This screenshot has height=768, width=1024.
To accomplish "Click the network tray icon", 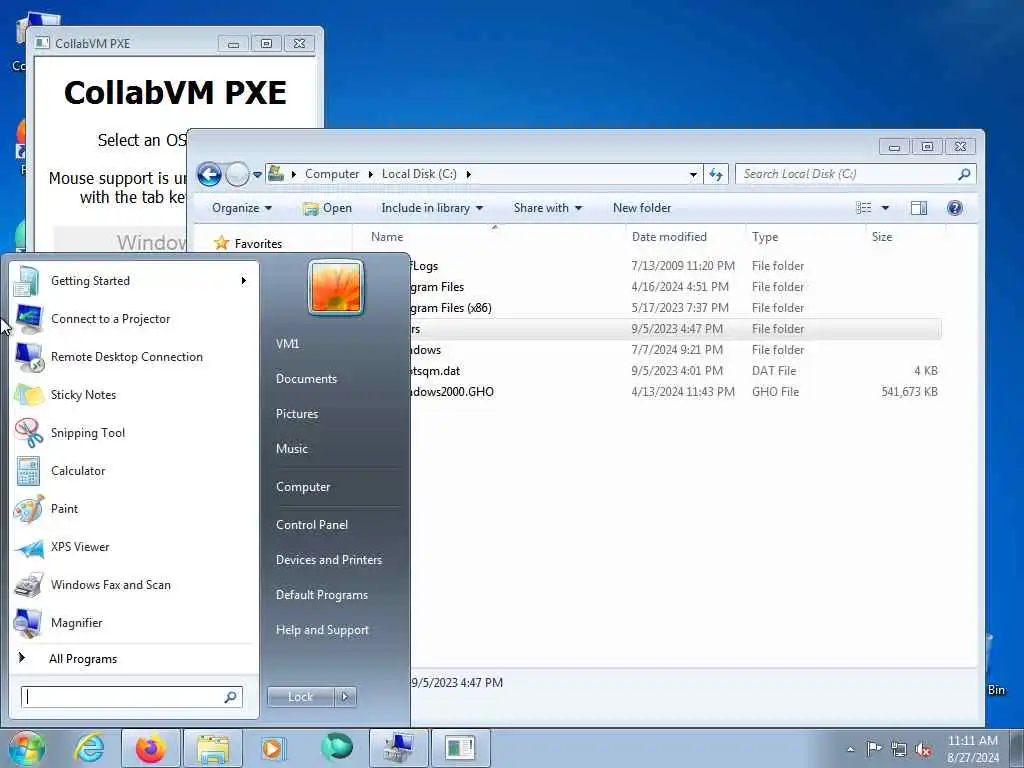I will tap(899, 749).
